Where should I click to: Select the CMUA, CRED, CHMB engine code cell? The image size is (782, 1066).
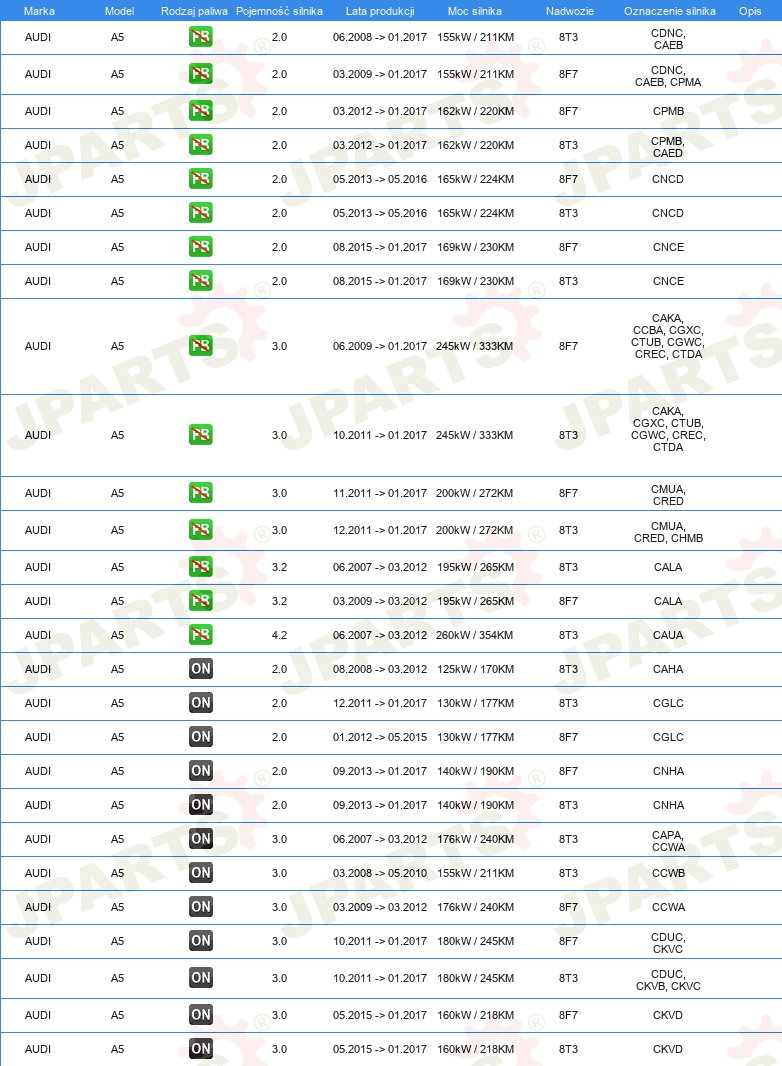point(668,532)
